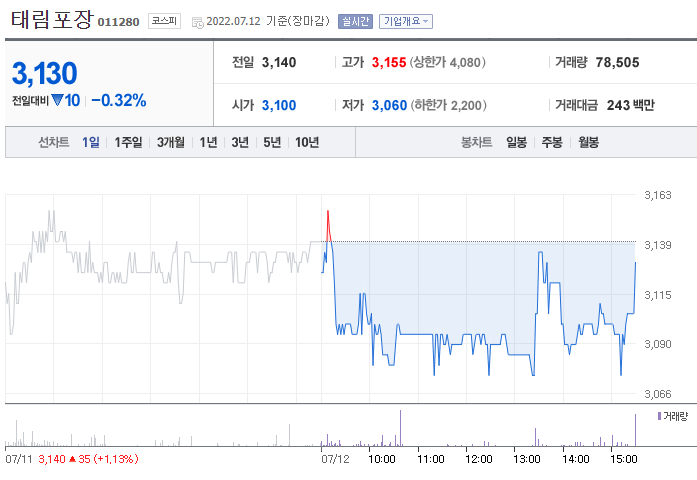This screenshot has width=697, height=480.
Task: Click the 11:00 time axis label
Action: pyautogui.click(x=431, y=459)
